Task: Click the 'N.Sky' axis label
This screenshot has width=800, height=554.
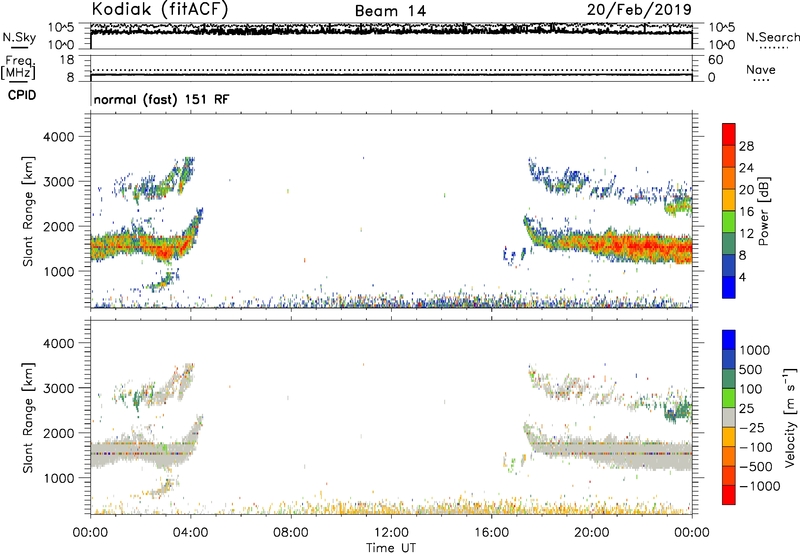Action: pyautogui.click(x=19, y=37)
